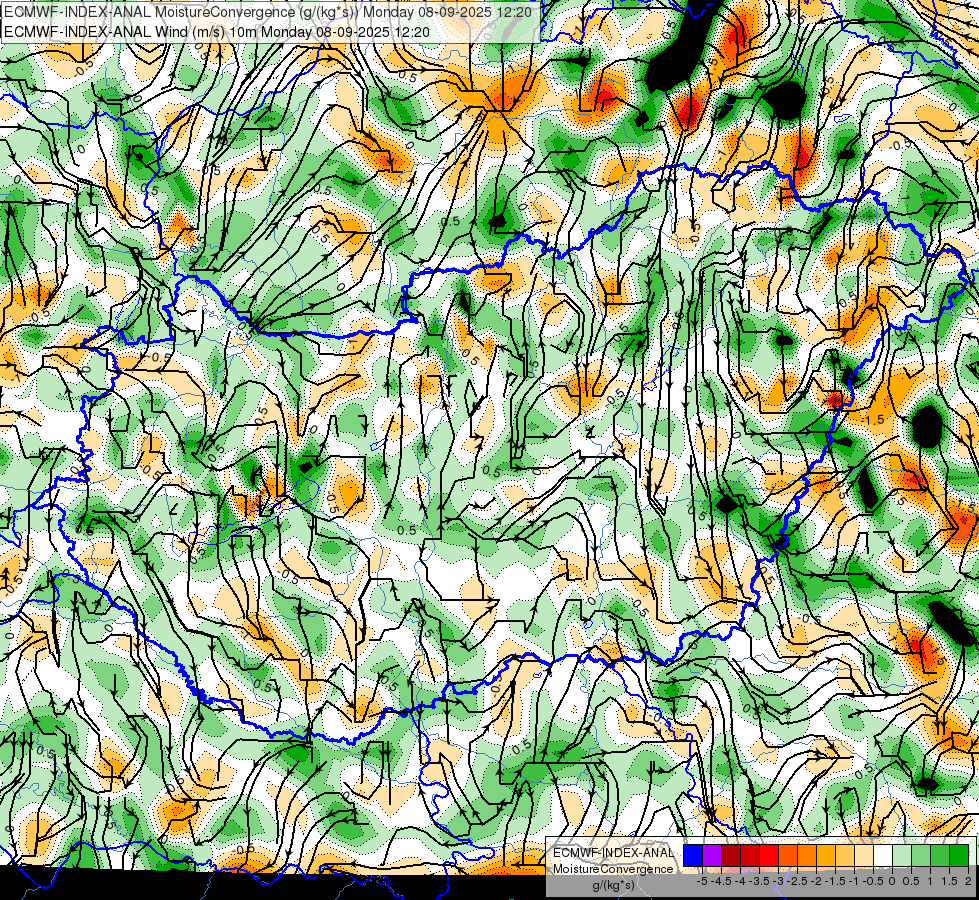This screenshot has height=900, width=979.
Task: Click the '-5' value on the legend scale
Action: pyautogui.click(x=702, y=881)
